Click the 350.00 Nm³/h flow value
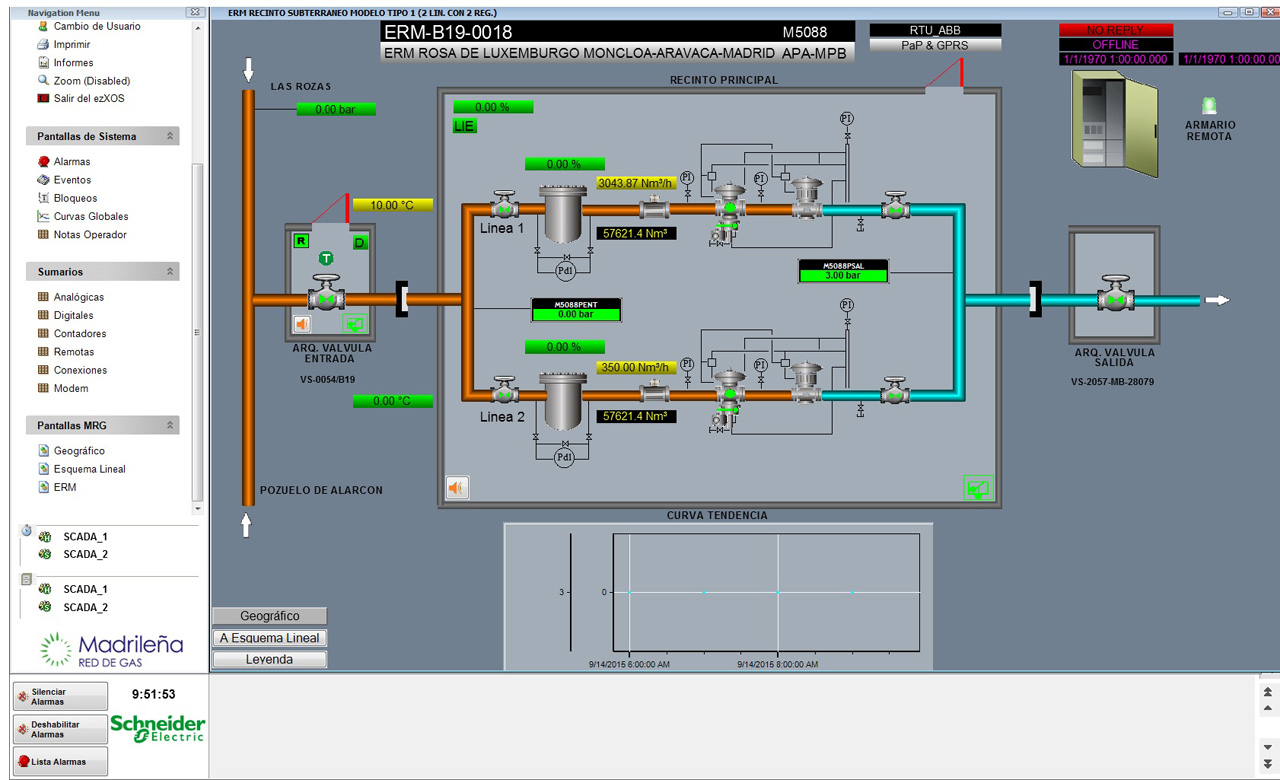 tap(636, 368)
